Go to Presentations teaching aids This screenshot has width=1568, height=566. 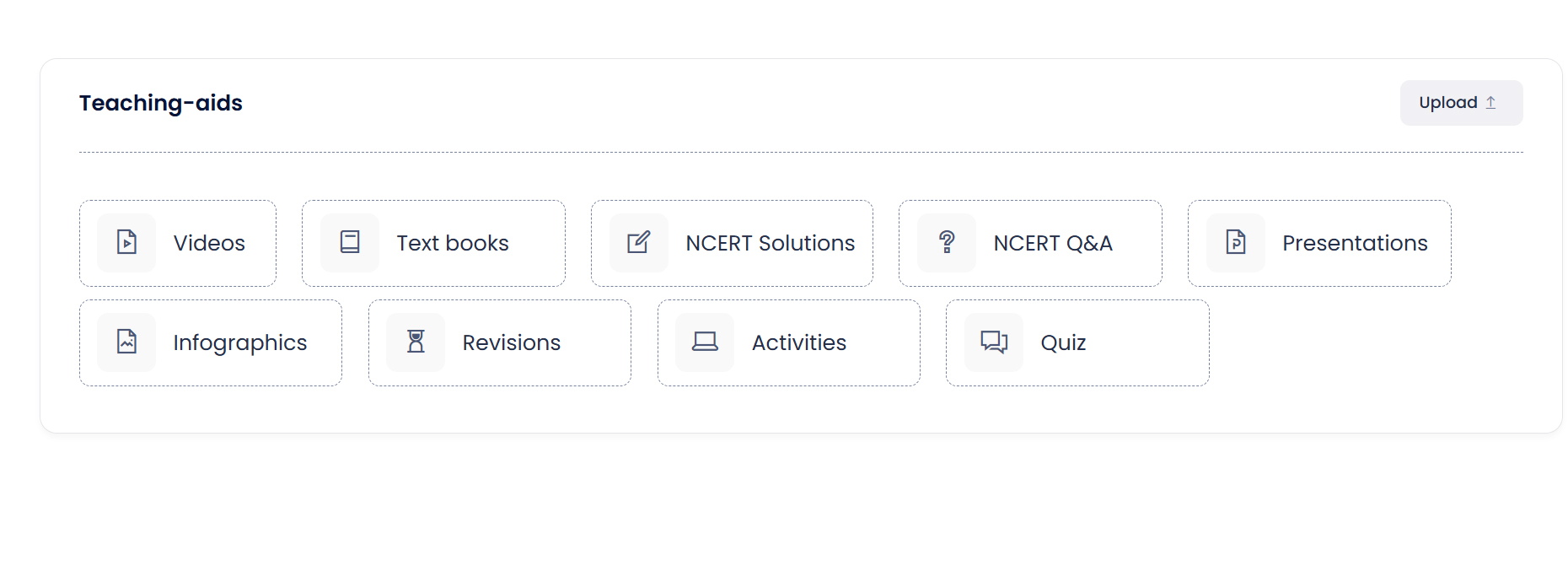pos(1319,243)
